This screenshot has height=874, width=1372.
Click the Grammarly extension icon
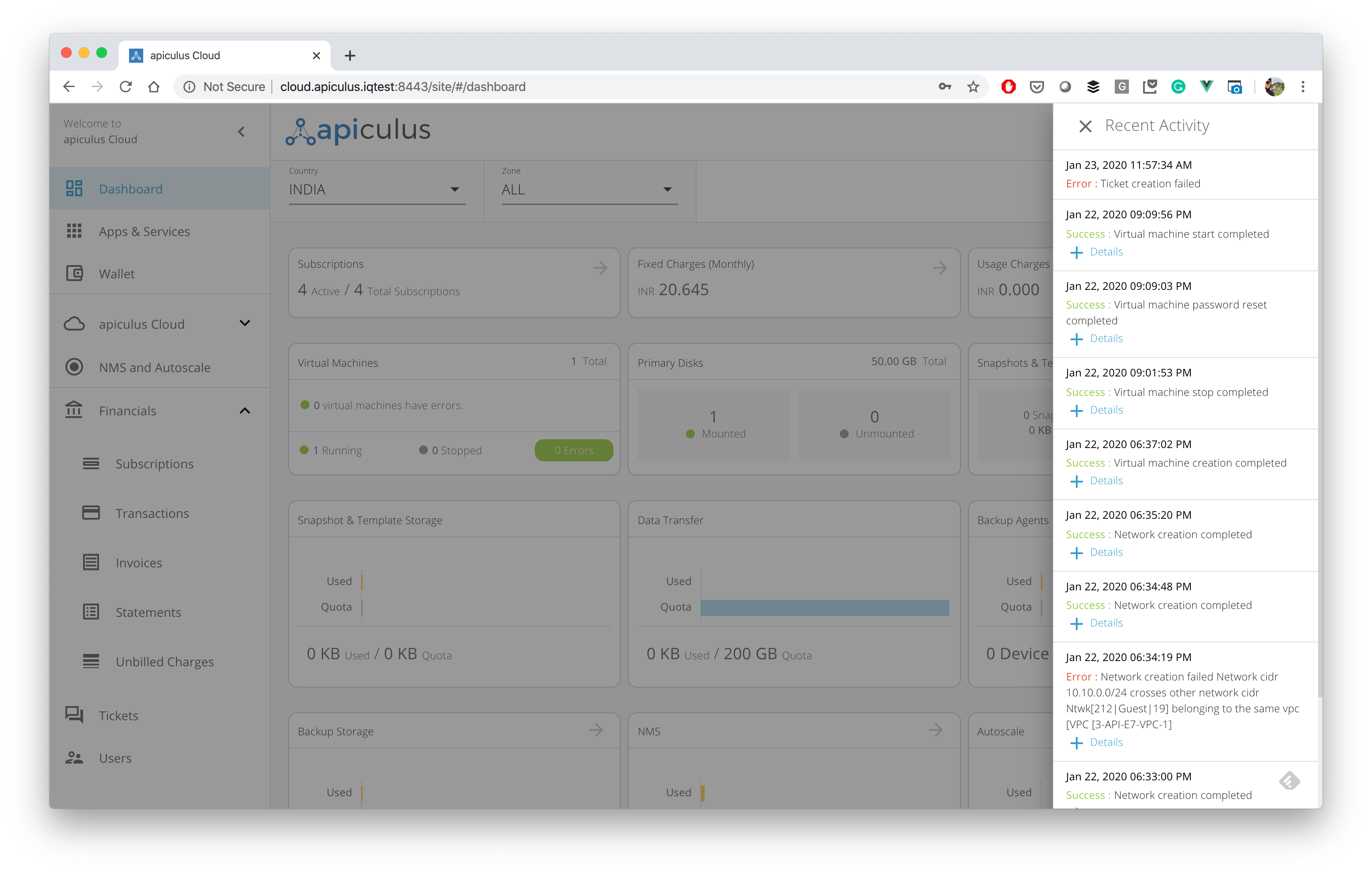pos(1178,87)
